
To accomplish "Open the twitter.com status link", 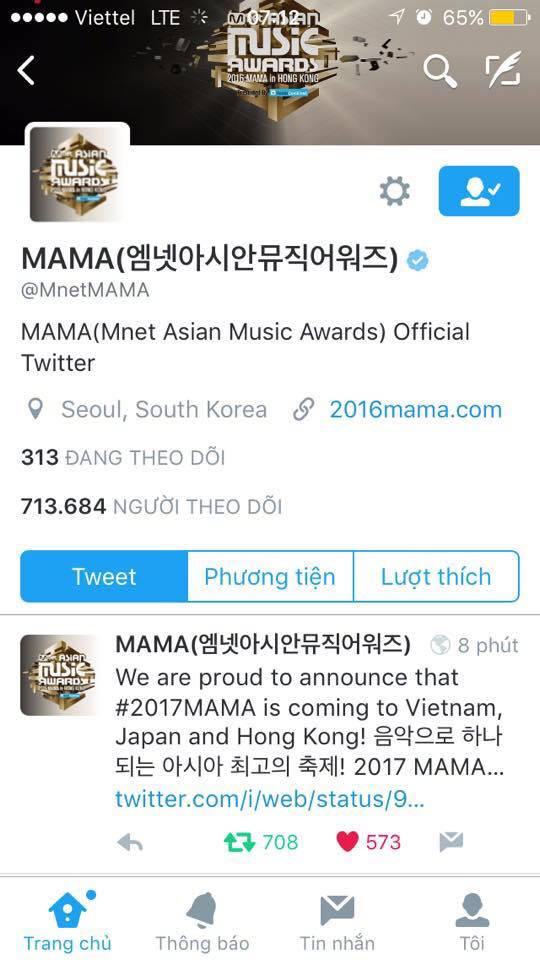I will click(x=269, y=800).
